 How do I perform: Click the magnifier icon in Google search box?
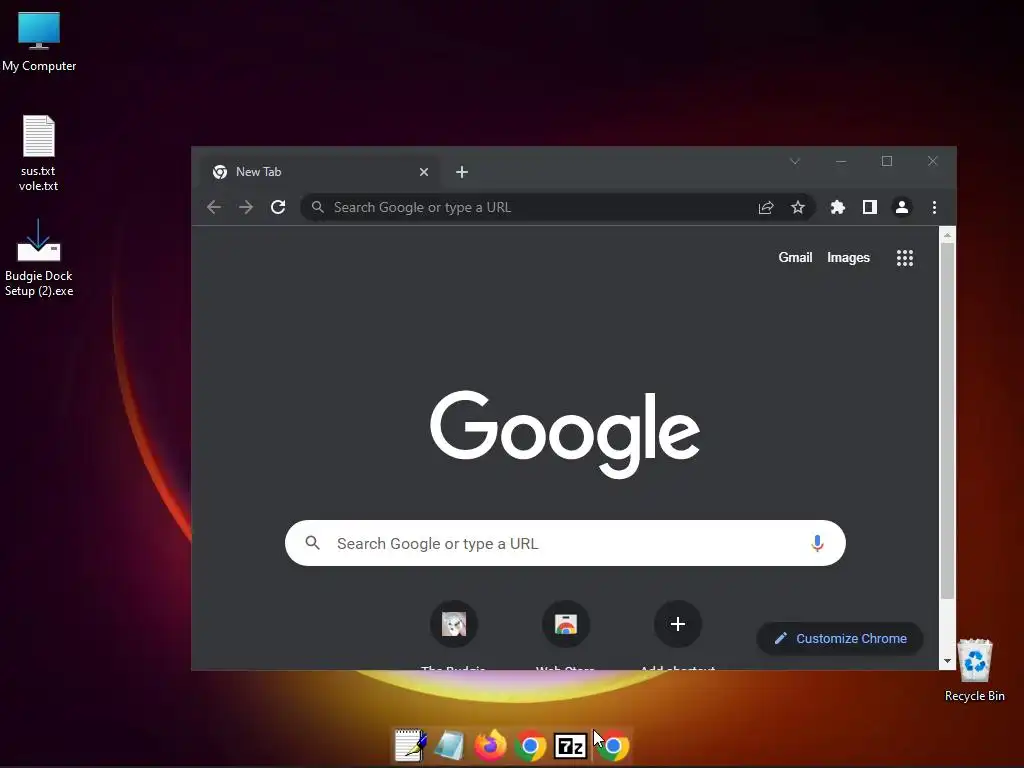(313, 543)
